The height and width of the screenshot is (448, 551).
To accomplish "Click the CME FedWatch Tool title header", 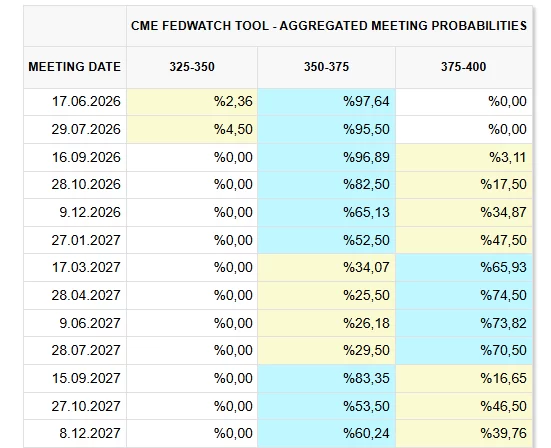I will point(329,26).
